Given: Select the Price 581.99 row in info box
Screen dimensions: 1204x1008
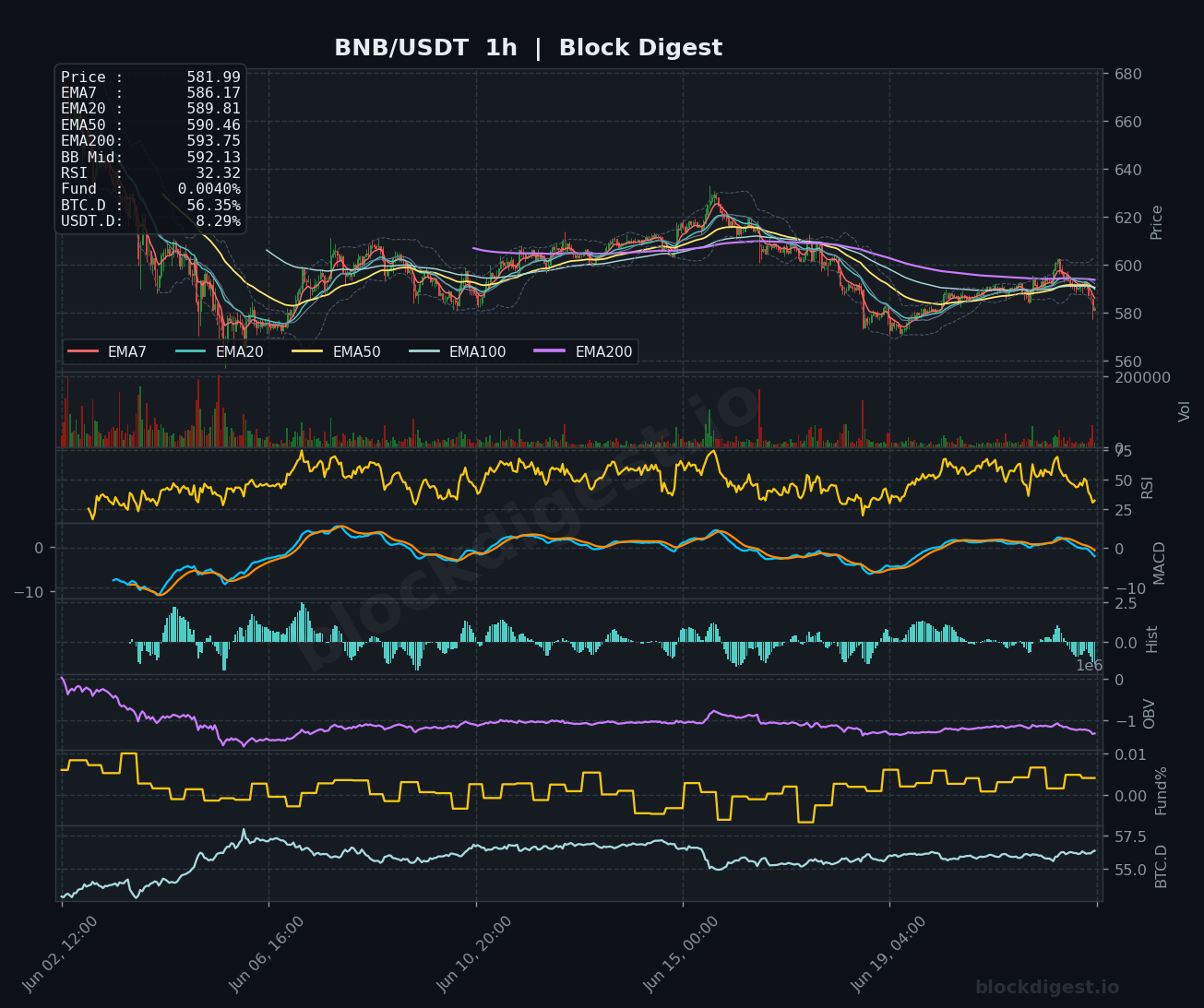Looking at the screenshot, I should [x=150, y=77].
